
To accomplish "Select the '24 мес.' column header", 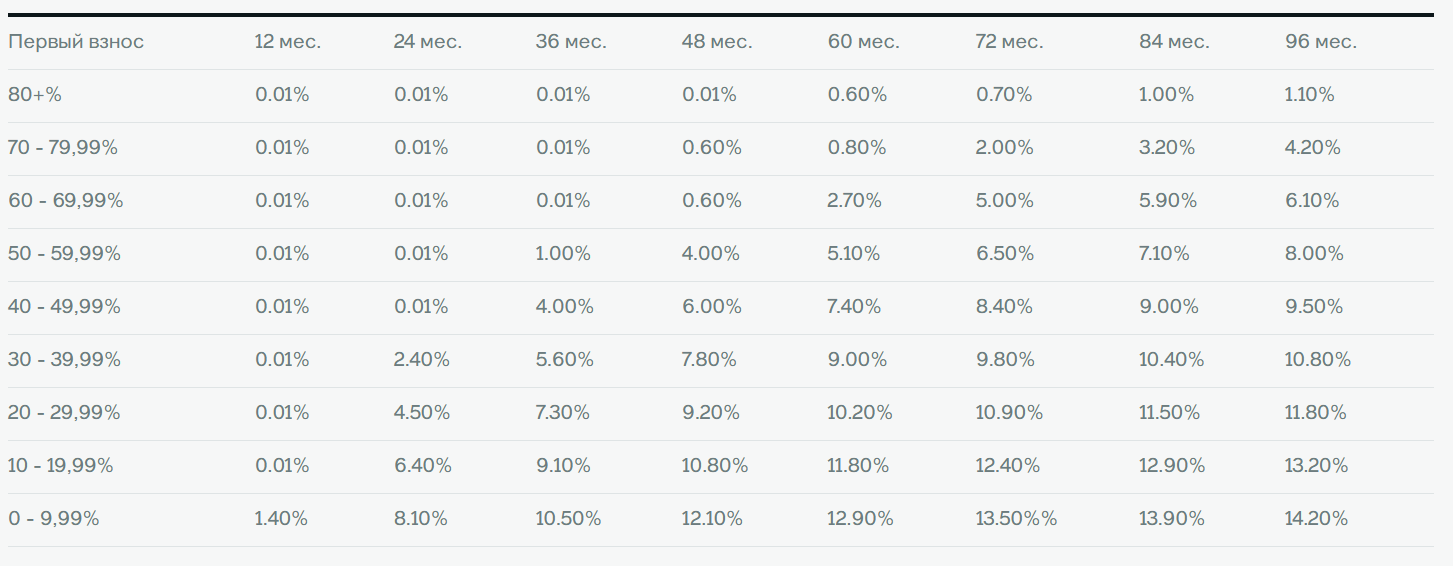I will pyautogui.click(x=428, y=42).
